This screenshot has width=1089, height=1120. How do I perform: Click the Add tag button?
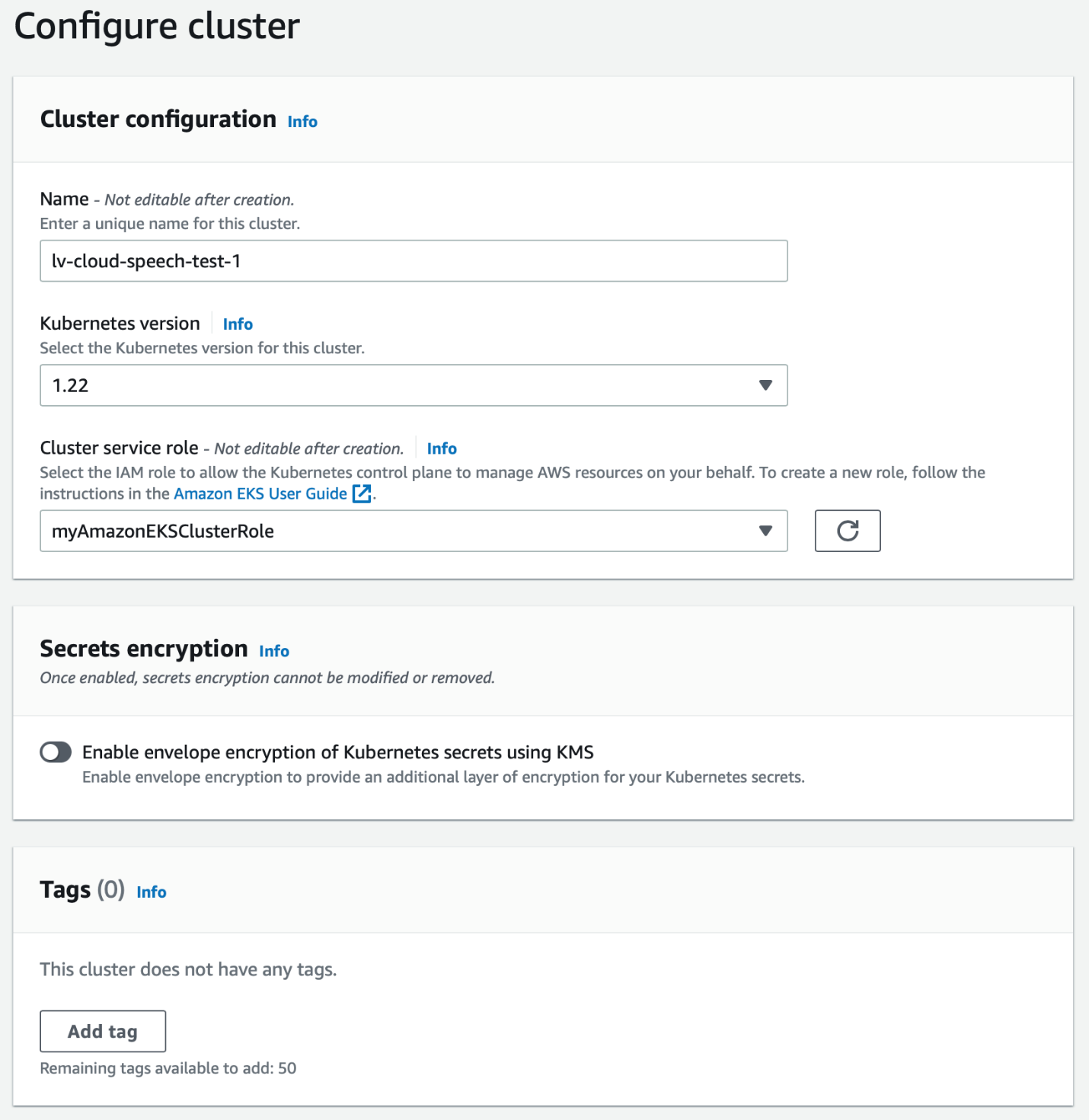point(103,1031)
